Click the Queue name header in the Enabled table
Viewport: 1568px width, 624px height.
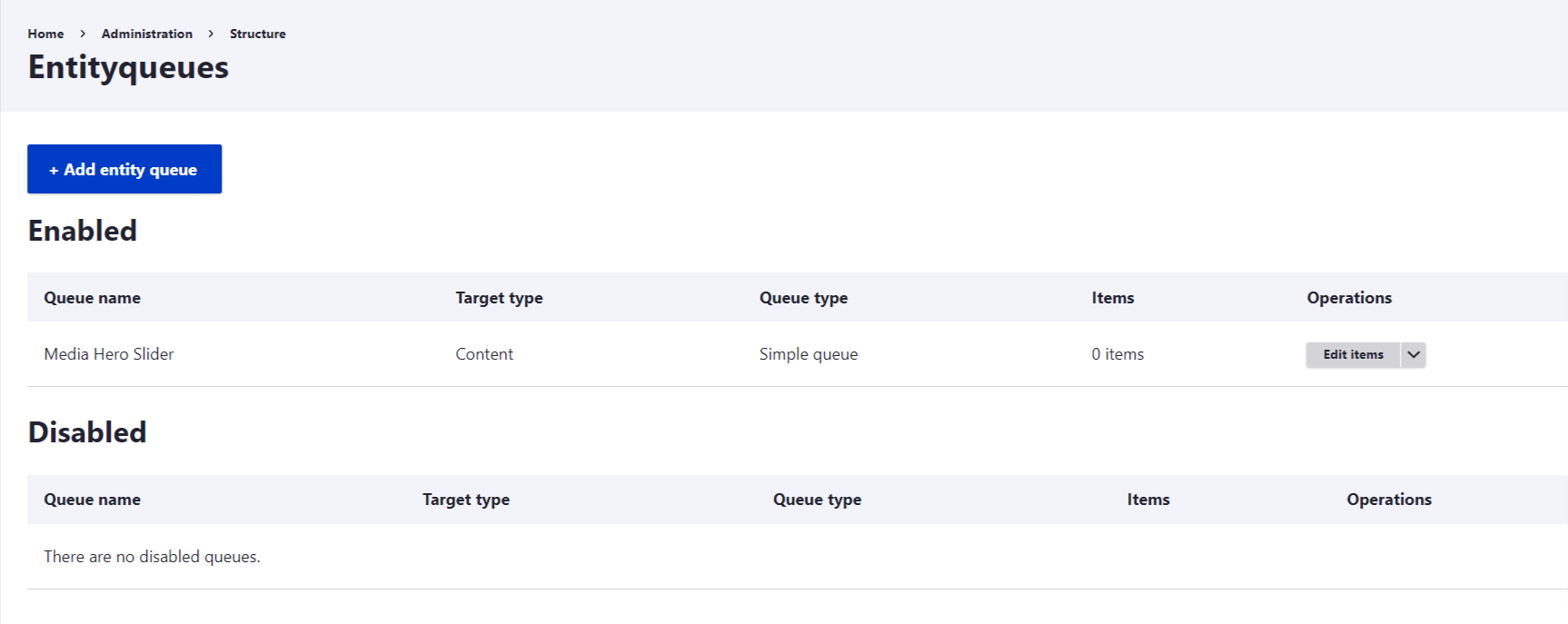point(92,298)
